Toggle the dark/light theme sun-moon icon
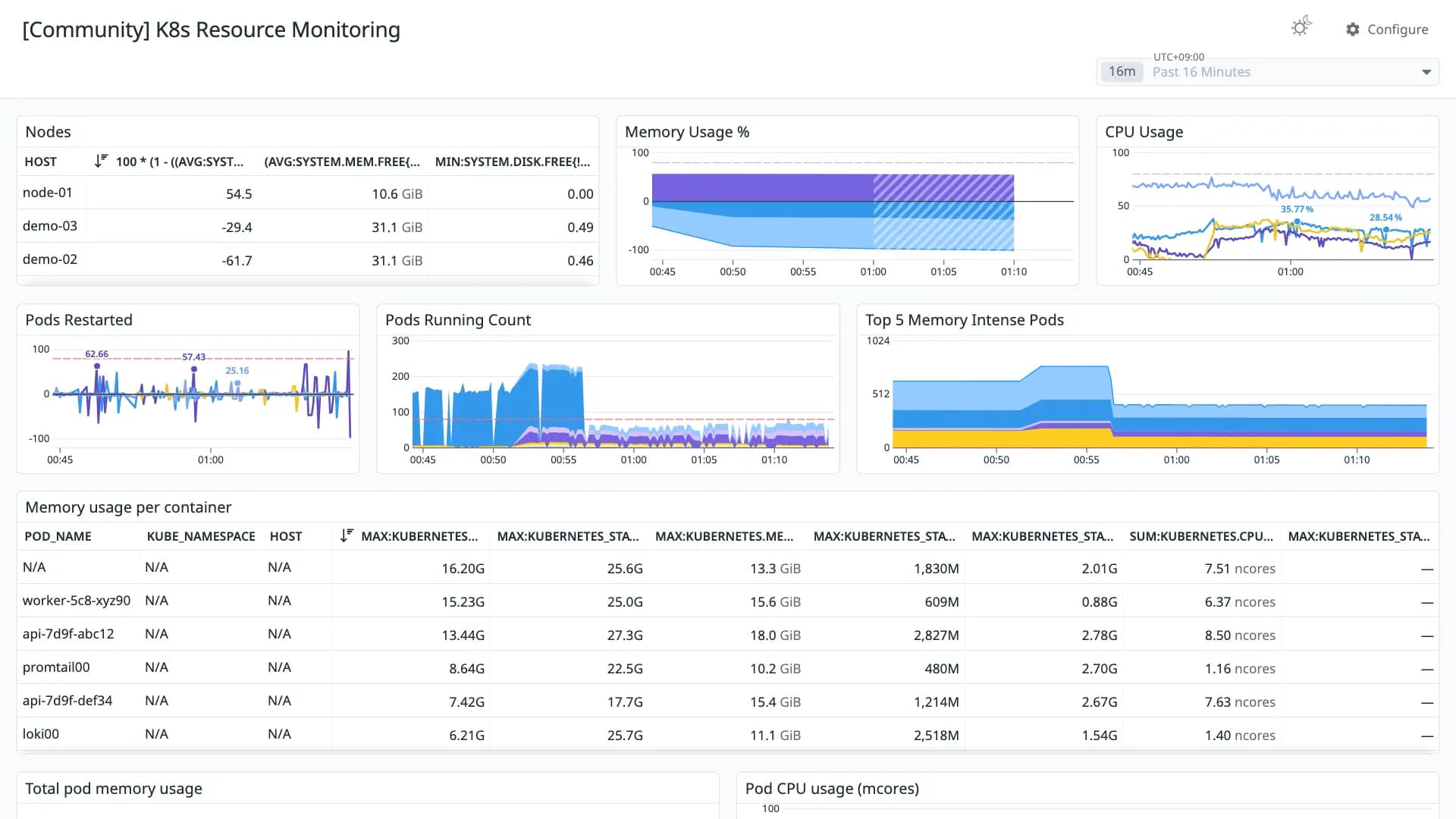This screenshot has height=819, width=1456. [1301, 27]
